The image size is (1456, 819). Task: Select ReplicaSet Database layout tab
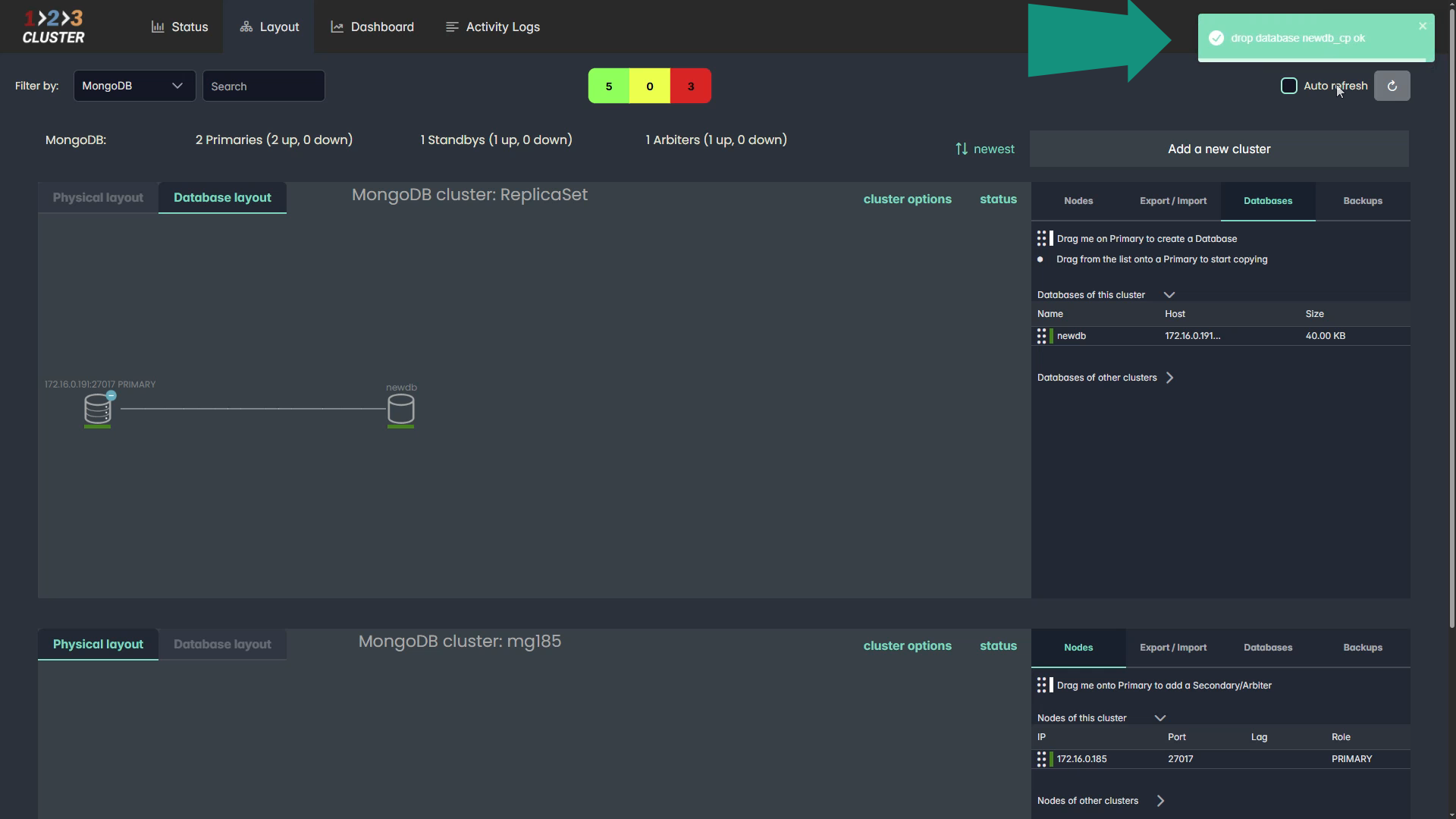click(x=222, y=197)
